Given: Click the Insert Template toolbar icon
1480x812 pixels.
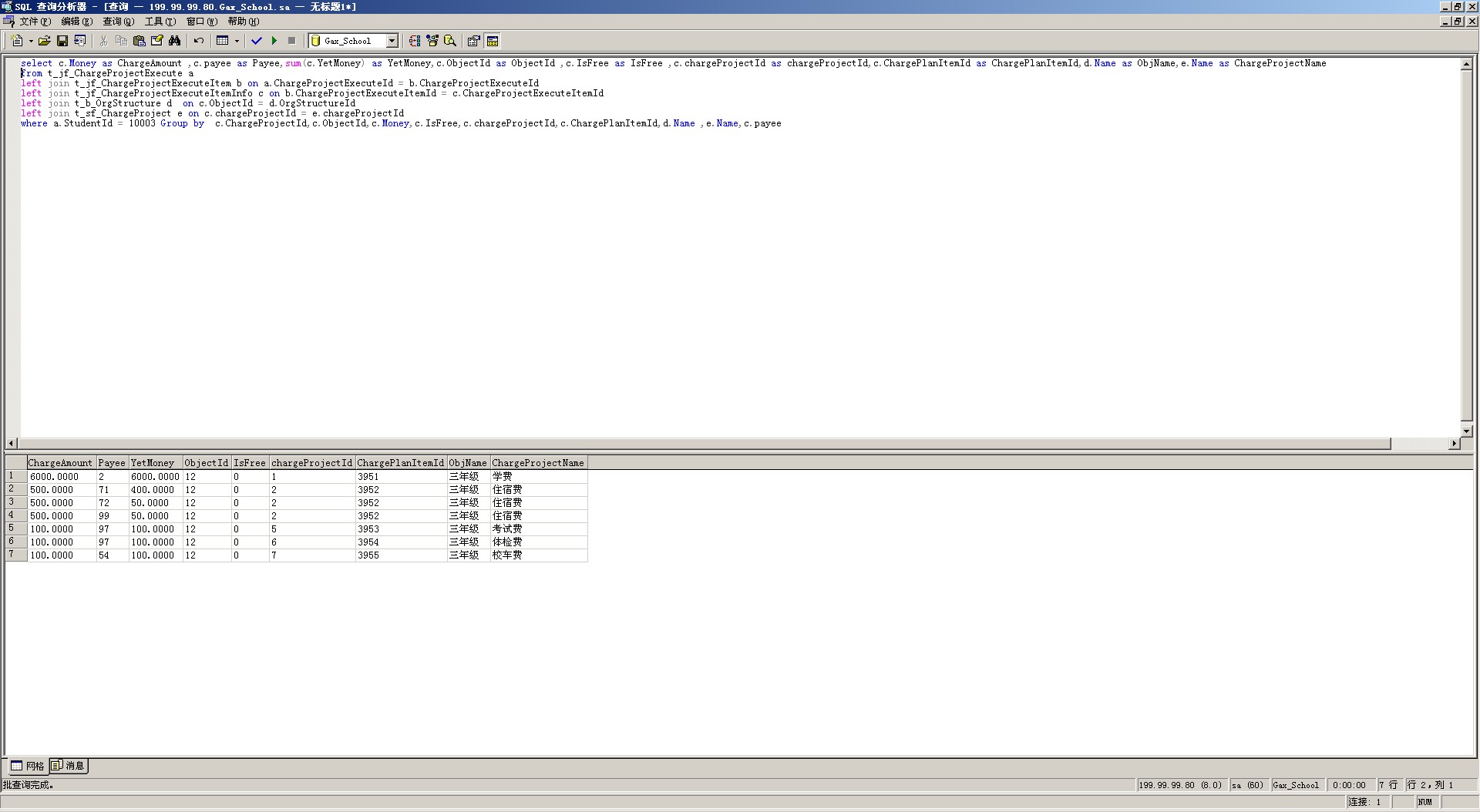Looking at the screenshot, I should click(80, 41).
